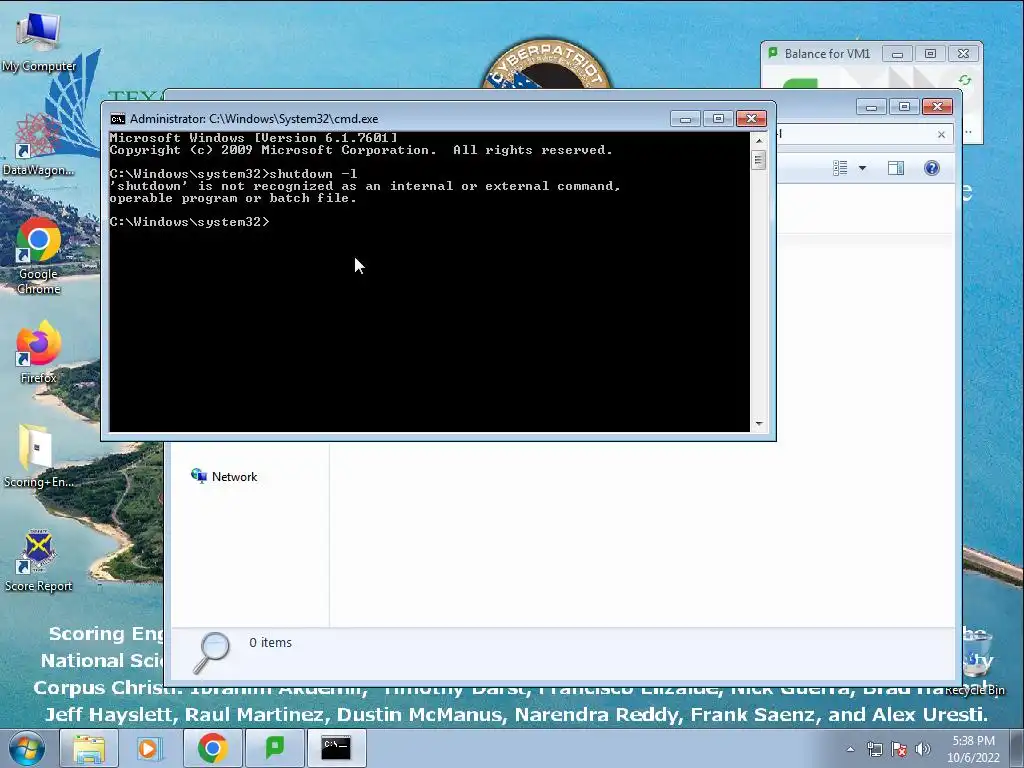
Task: Open Score Report desktop shortcut
Action: (39, 560)
